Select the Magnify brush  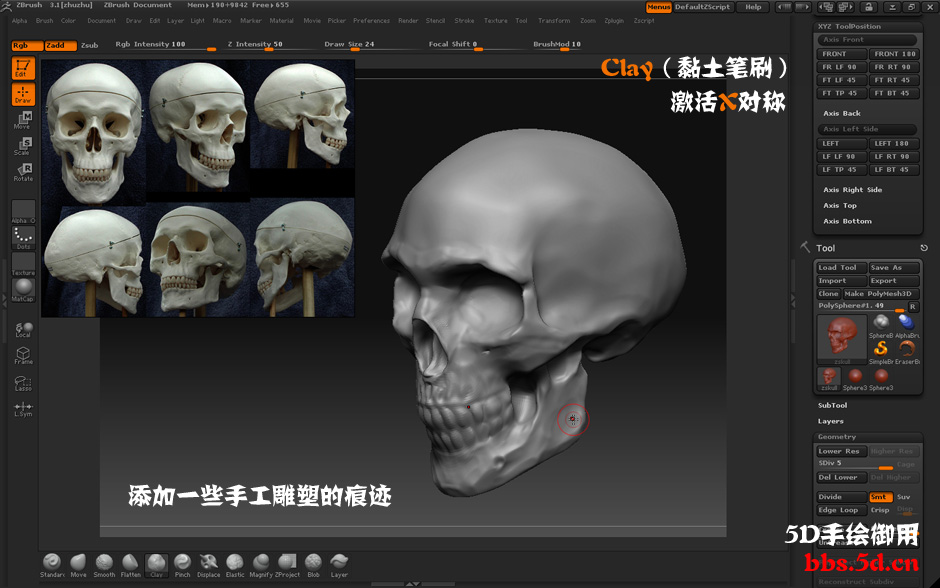(261, 566)
